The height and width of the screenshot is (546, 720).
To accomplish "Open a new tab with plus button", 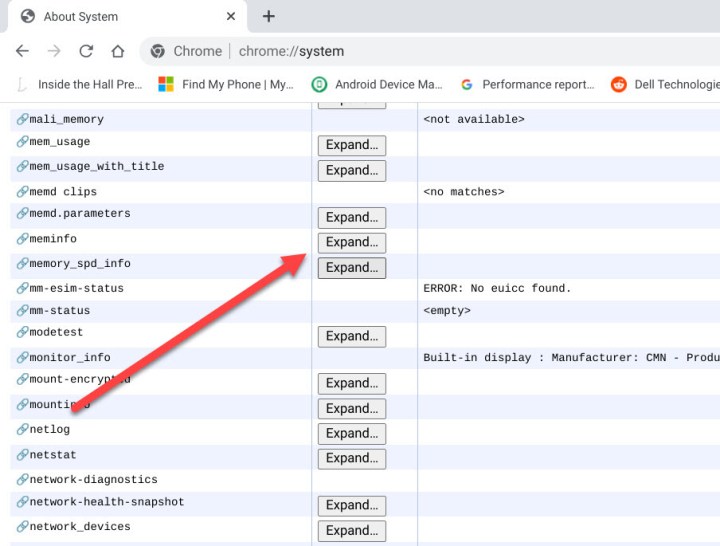I will click(269, 16).
